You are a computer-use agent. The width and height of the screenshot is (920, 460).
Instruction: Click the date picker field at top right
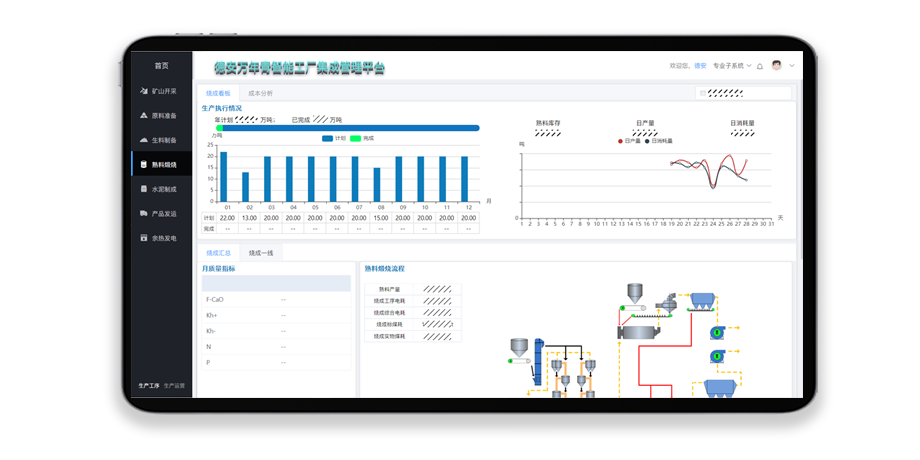click(742, 93)
